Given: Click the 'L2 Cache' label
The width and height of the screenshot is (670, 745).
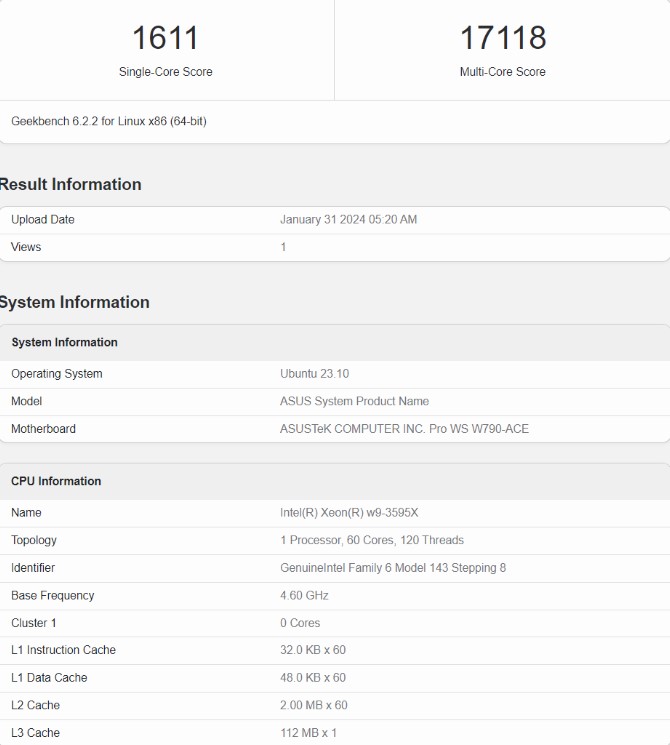Looking at the screenshot, I should [x=36, y=705].
